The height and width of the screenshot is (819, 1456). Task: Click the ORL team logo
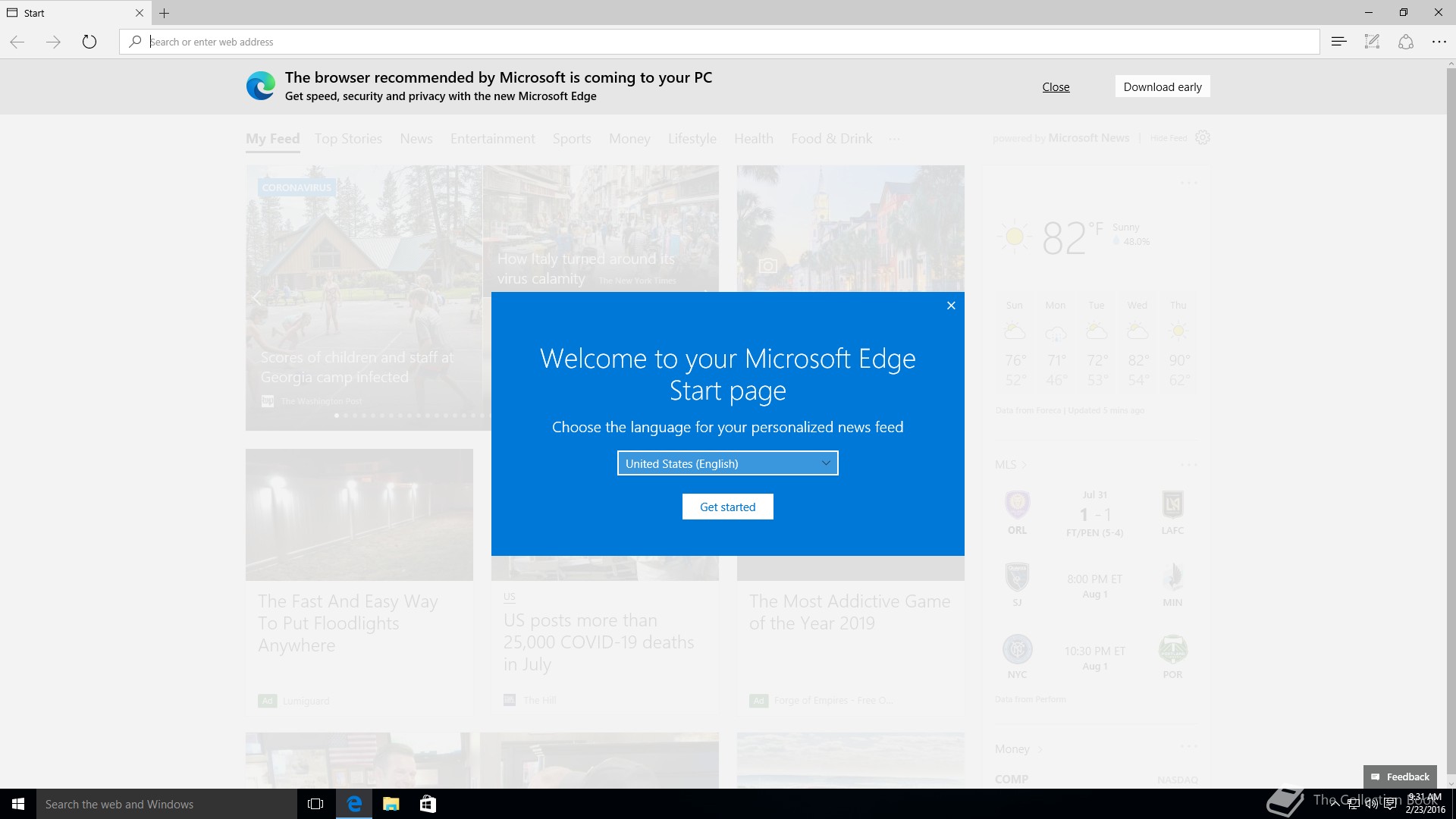[1017, 504]
